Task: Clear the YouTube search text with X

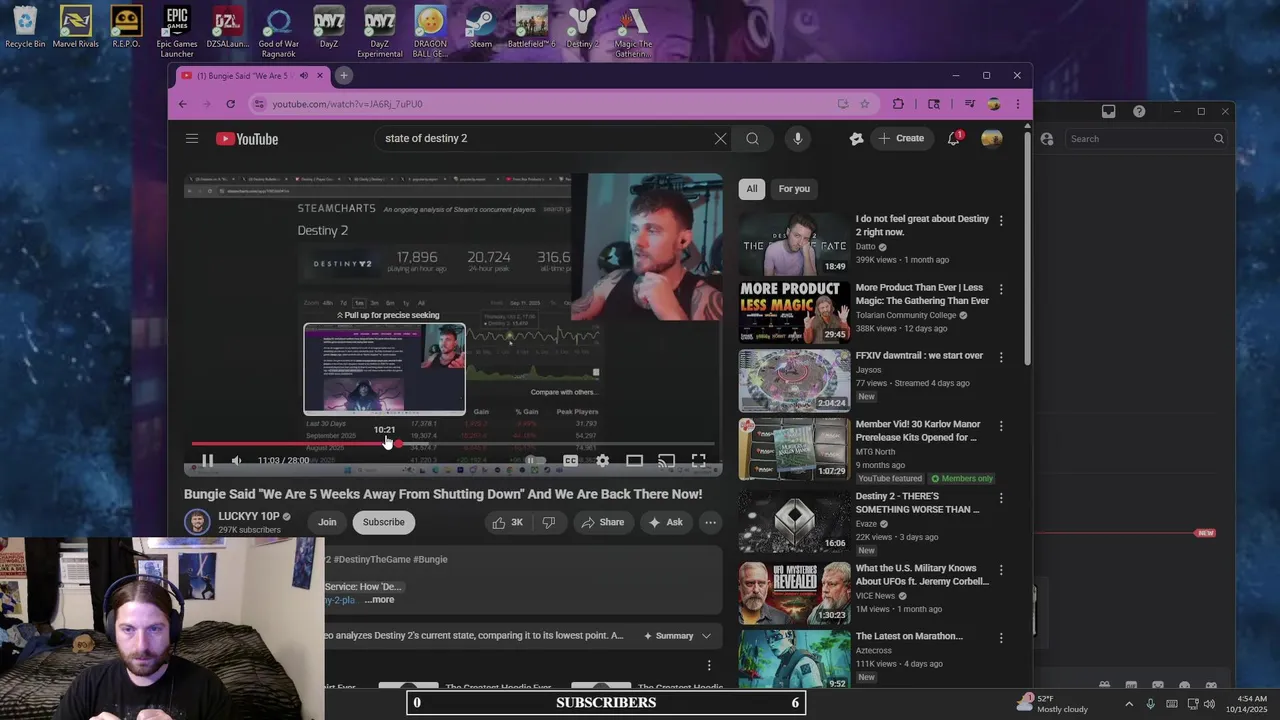Action: (x=720, y=139)
